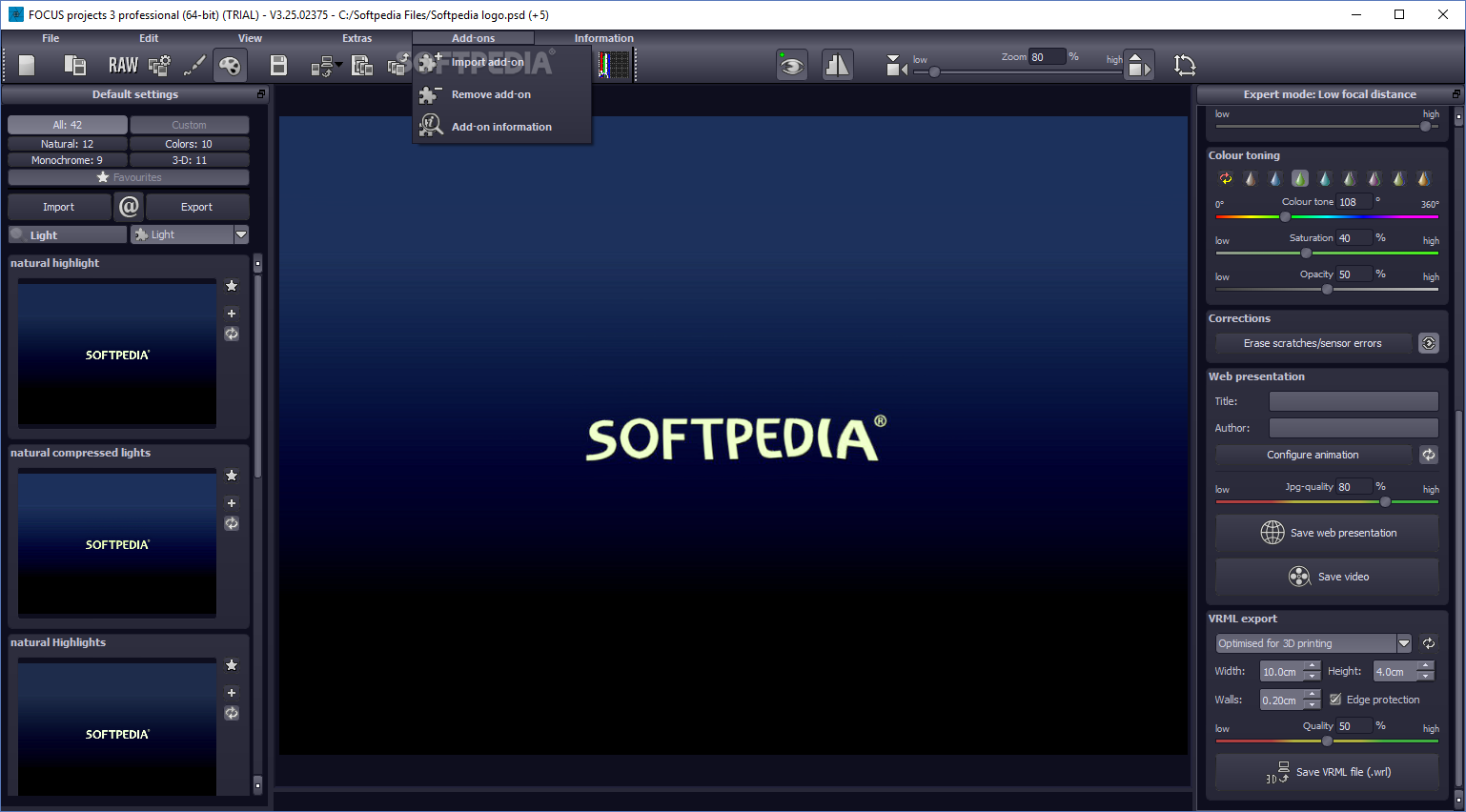Adjust the Colour tone hue slider
Viewport: 1466px width, 812px height.
point(1285,216)
